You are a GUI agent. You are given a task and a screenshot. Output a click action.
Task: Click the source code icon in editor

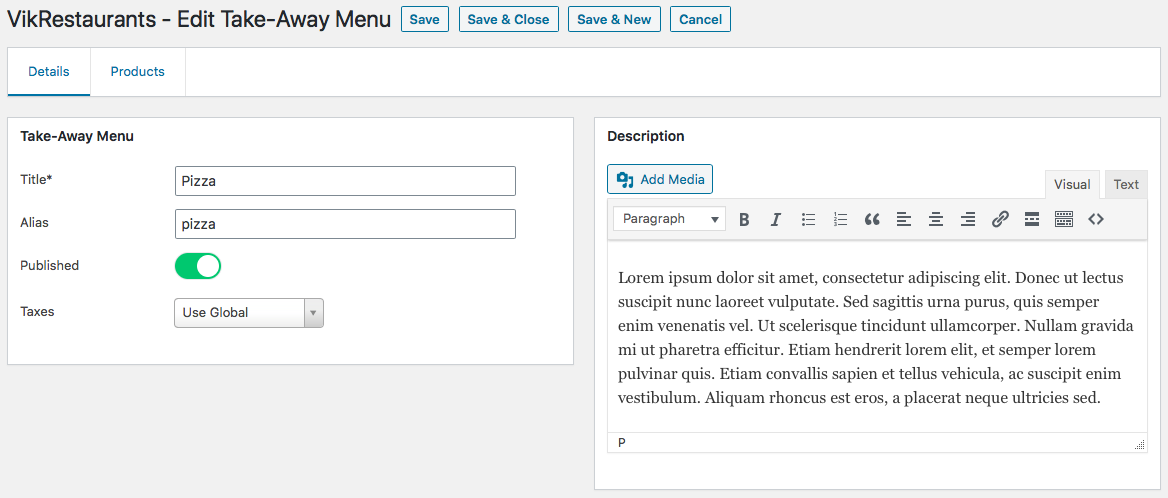tap(1096, 219)
